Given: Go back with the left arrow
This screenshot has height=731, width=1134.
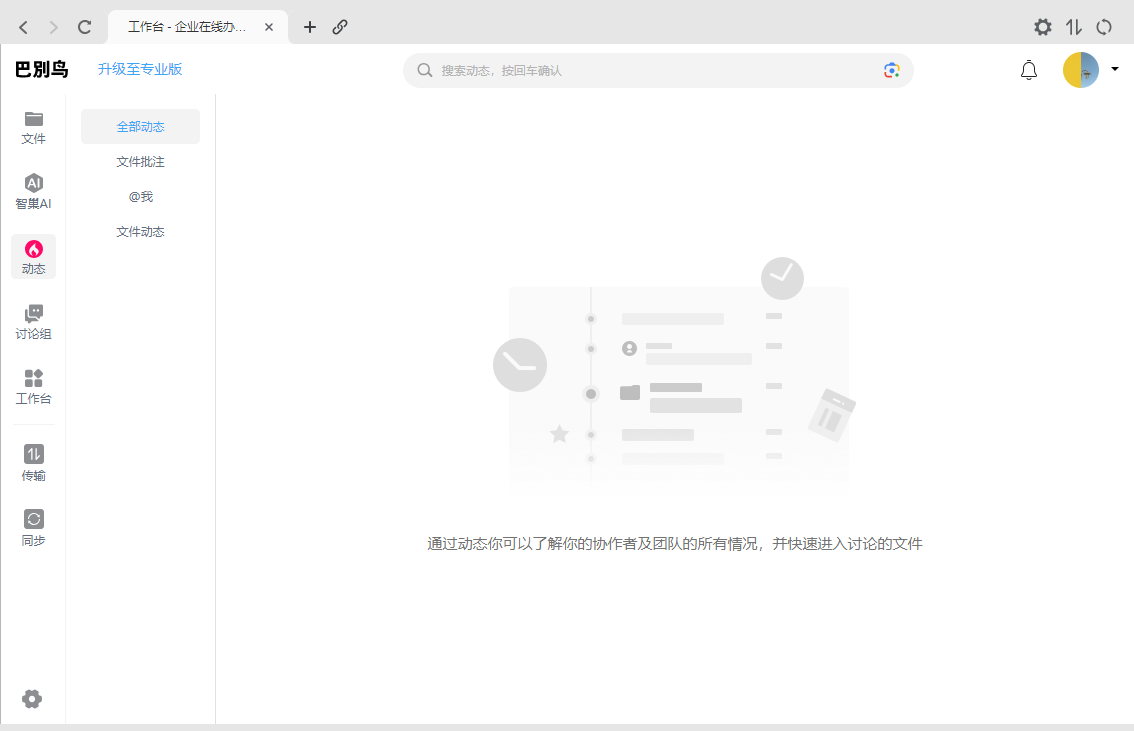Looking at the screenshot, I should [23, 27].
